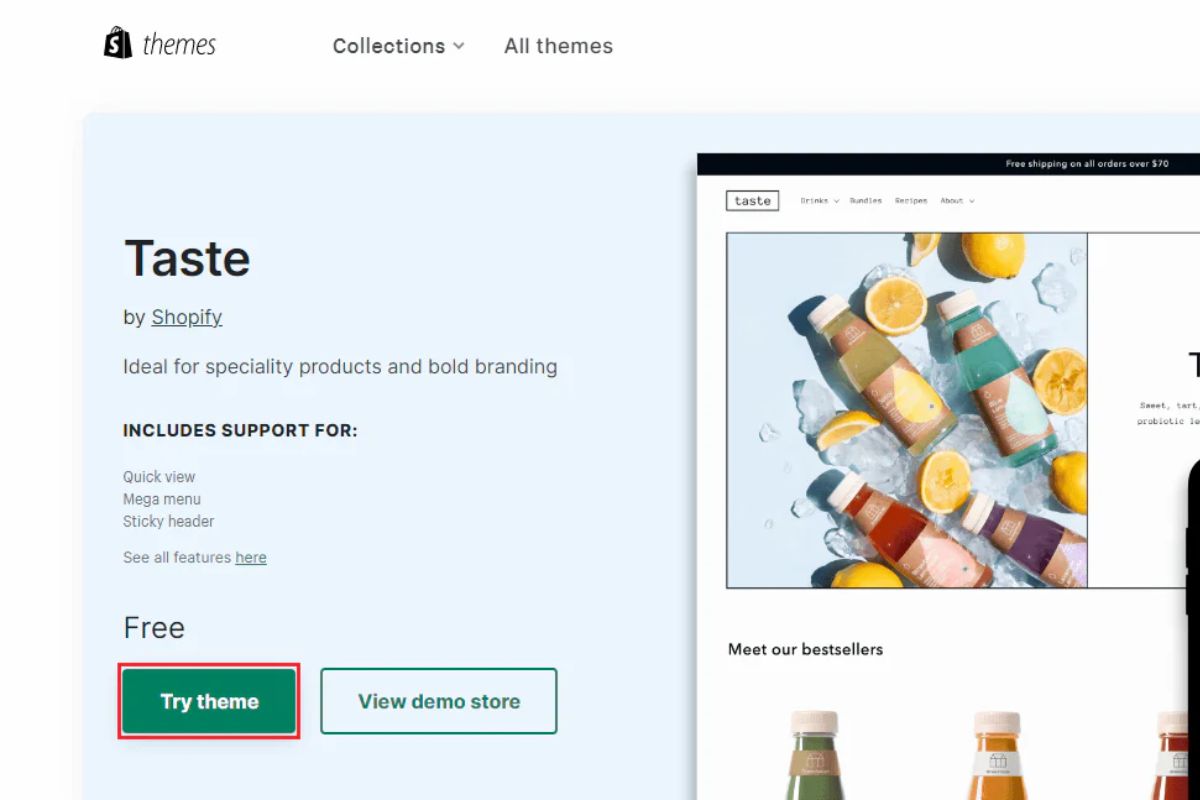Follow the 'here' link for all features

point(251,558)
